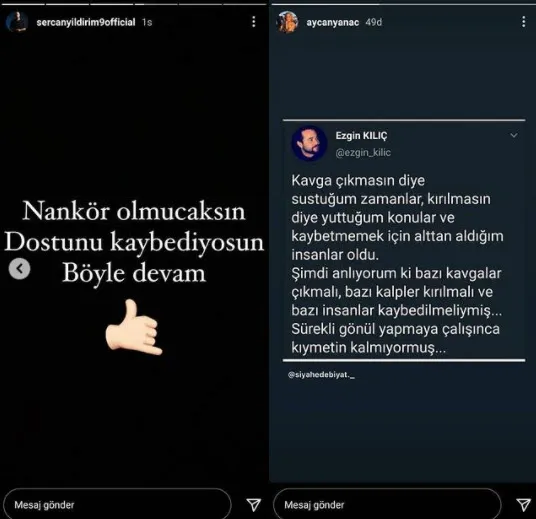This screenshot has width=536, height=519.
Task: Jump to first story progress segment on left
Action: point(22,4)
